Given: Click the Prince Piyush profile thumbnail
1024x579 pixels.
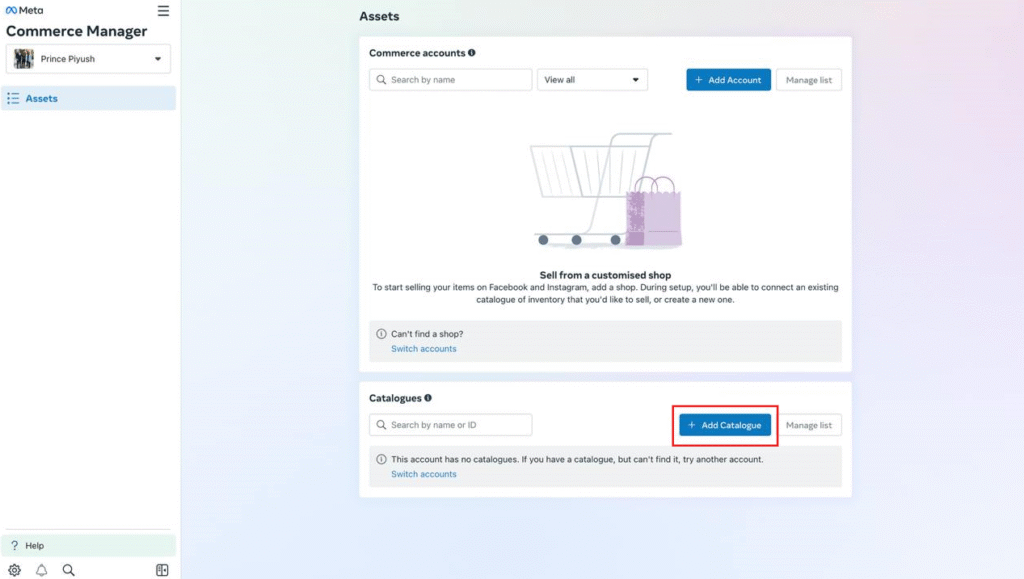Looking at the screenshot, I should point(23,59).
